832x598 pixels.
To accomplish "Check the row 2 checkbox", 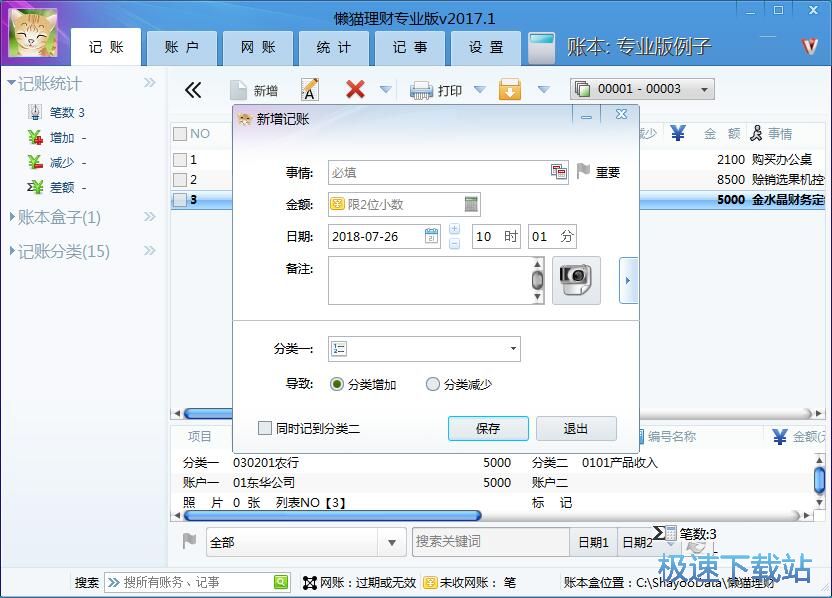I will tap(180, 179).
